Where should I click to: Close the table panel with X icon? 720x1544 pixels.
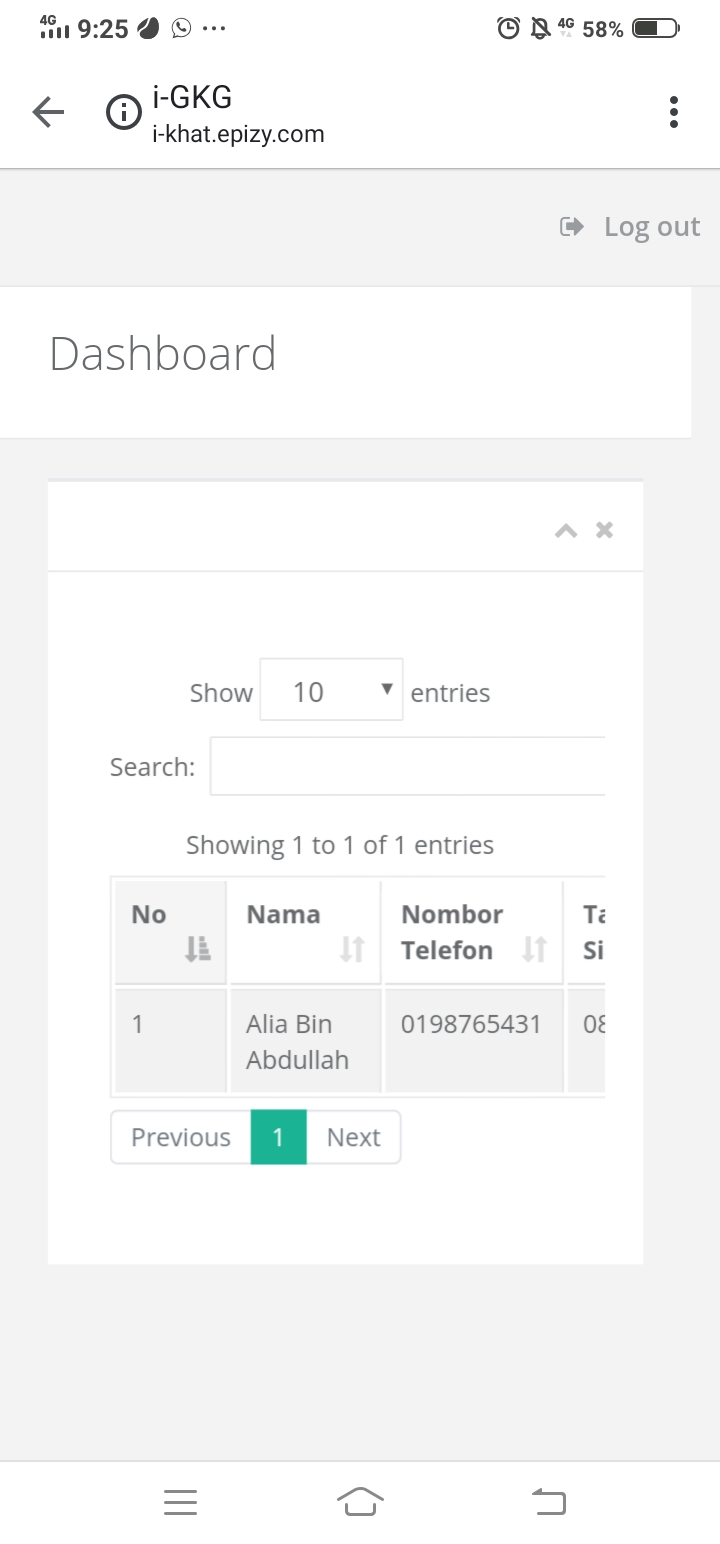tap(604, 530)
